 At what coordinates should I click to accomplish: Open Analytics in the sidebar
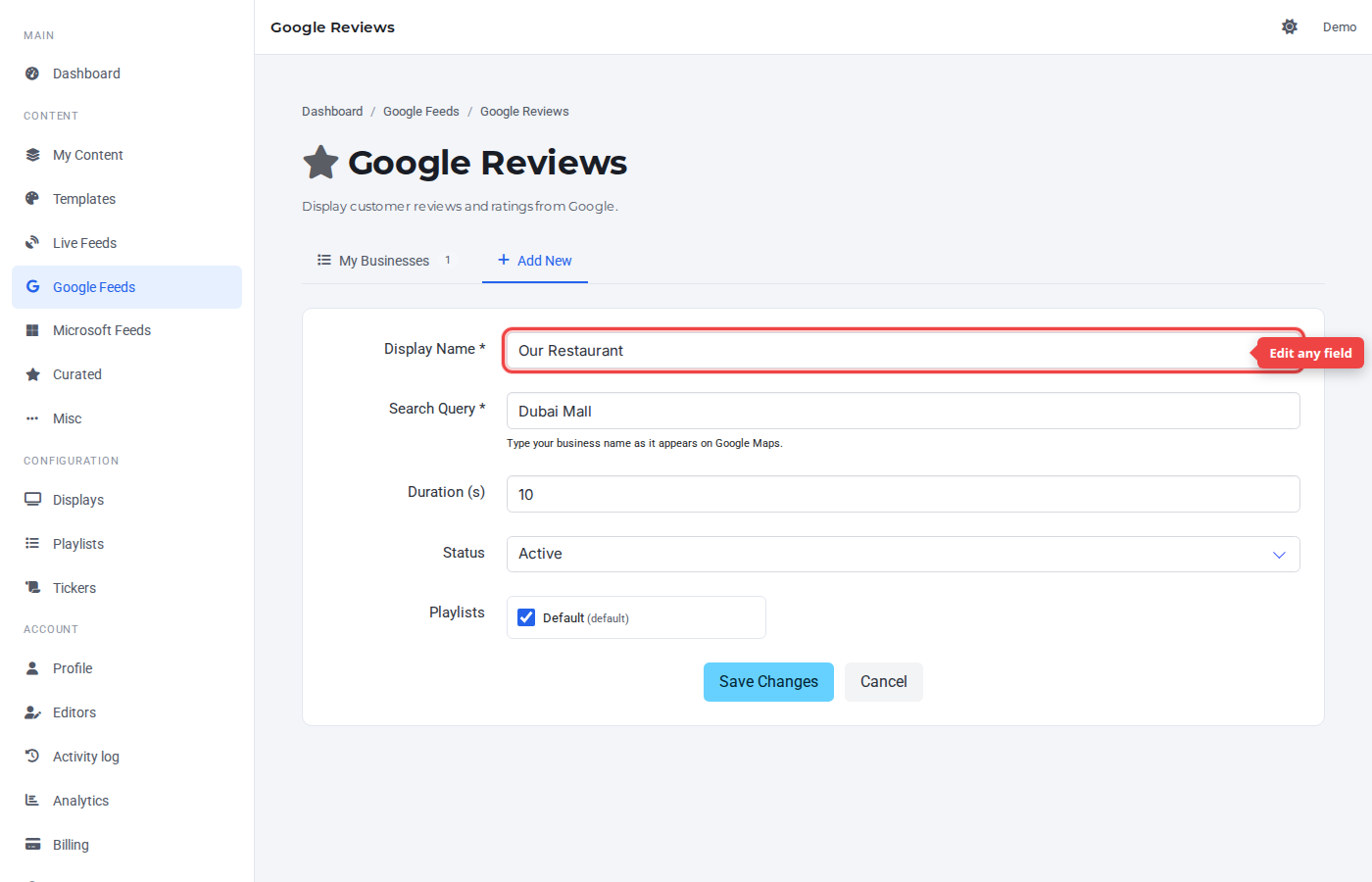tap(126, 801)
